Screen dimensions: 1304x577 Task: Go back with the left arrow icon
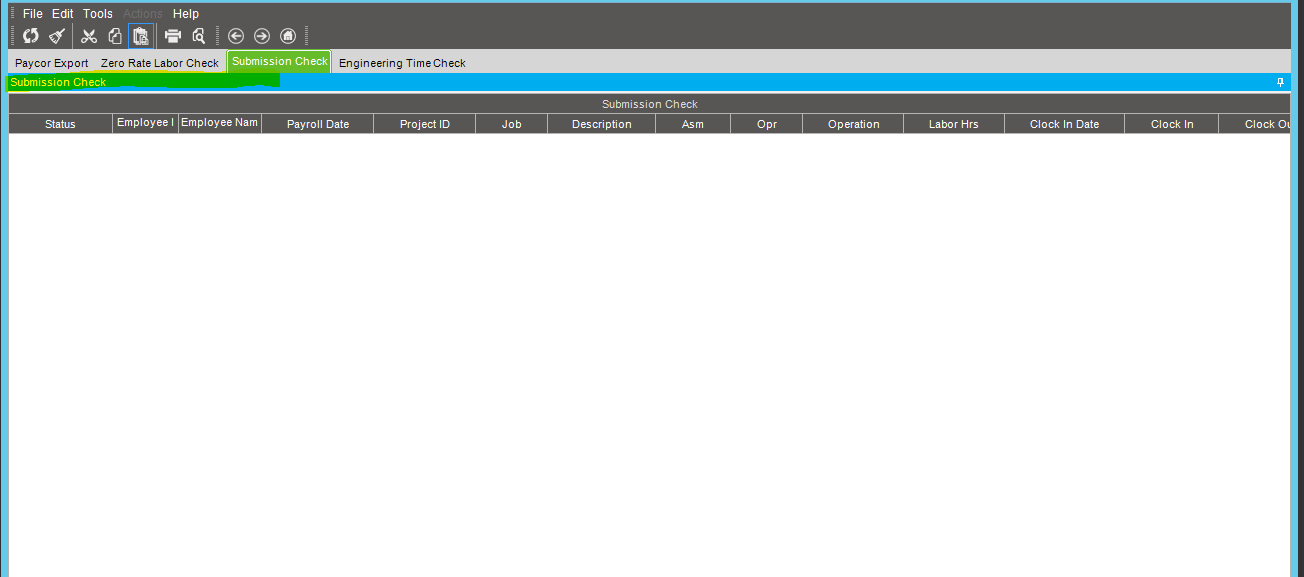tap(236, 36)
